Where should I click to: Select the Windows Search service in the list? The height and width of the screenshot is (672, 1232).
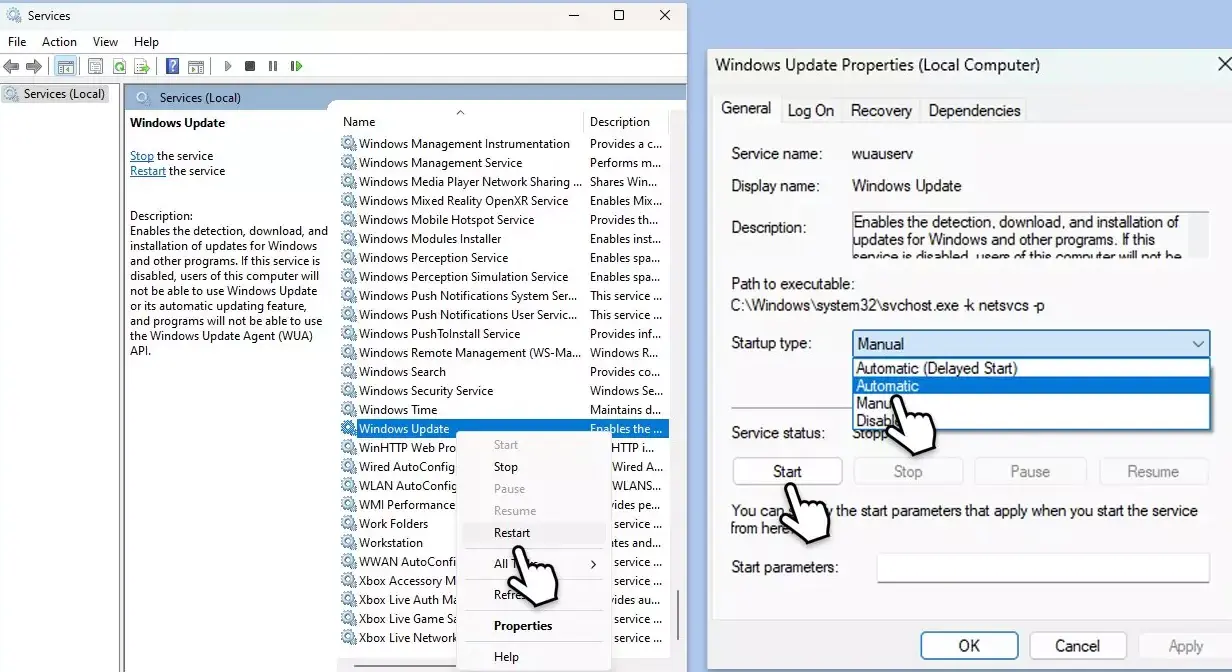[401, 371]
